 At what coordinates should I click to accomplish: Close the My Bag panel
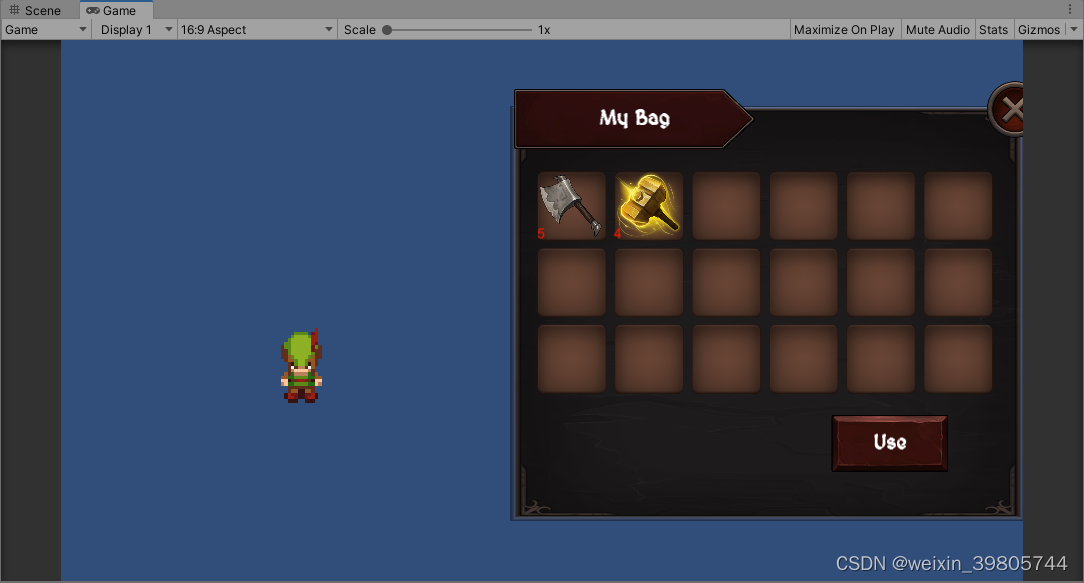point(1007,109)
